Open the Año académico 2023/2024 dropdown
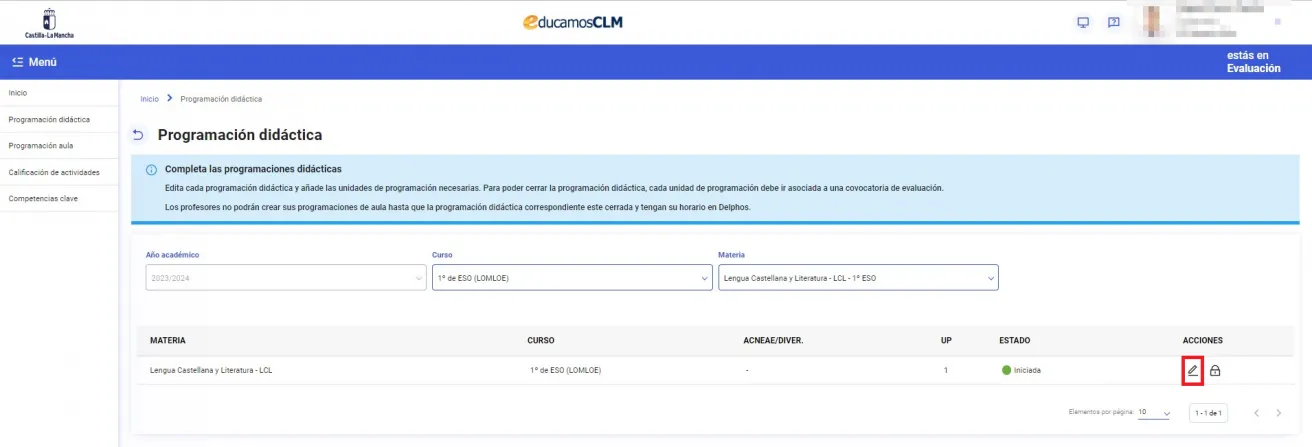Screen dimensions: 1312x447 click(x=285, y=278)
